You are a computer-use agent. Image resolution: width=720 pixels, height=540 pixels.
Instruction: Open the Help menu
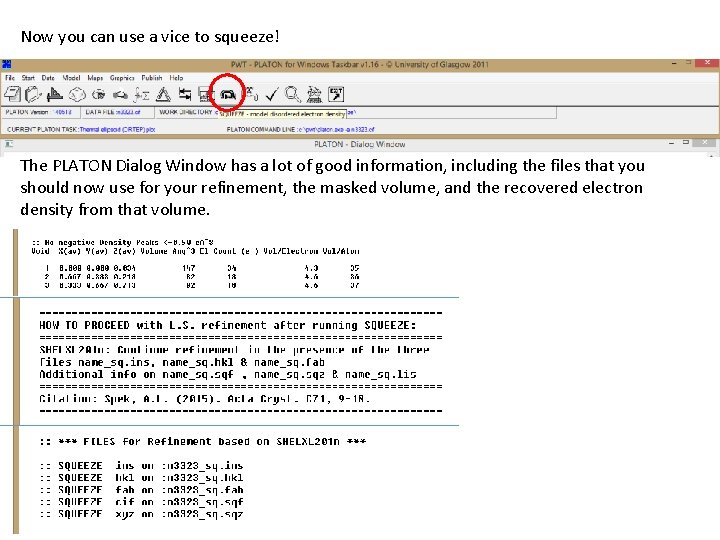(x=176, y=78)
